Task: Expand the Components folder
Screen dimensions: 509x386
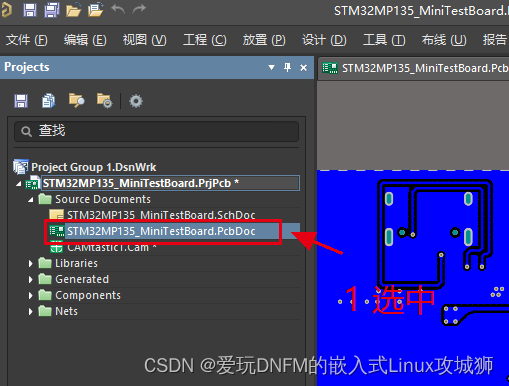Action: [x=31, y=295]
